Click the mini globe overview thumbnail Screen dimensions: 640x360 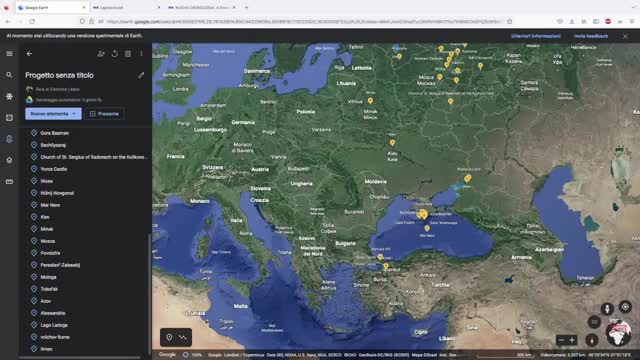coord(619,333)
